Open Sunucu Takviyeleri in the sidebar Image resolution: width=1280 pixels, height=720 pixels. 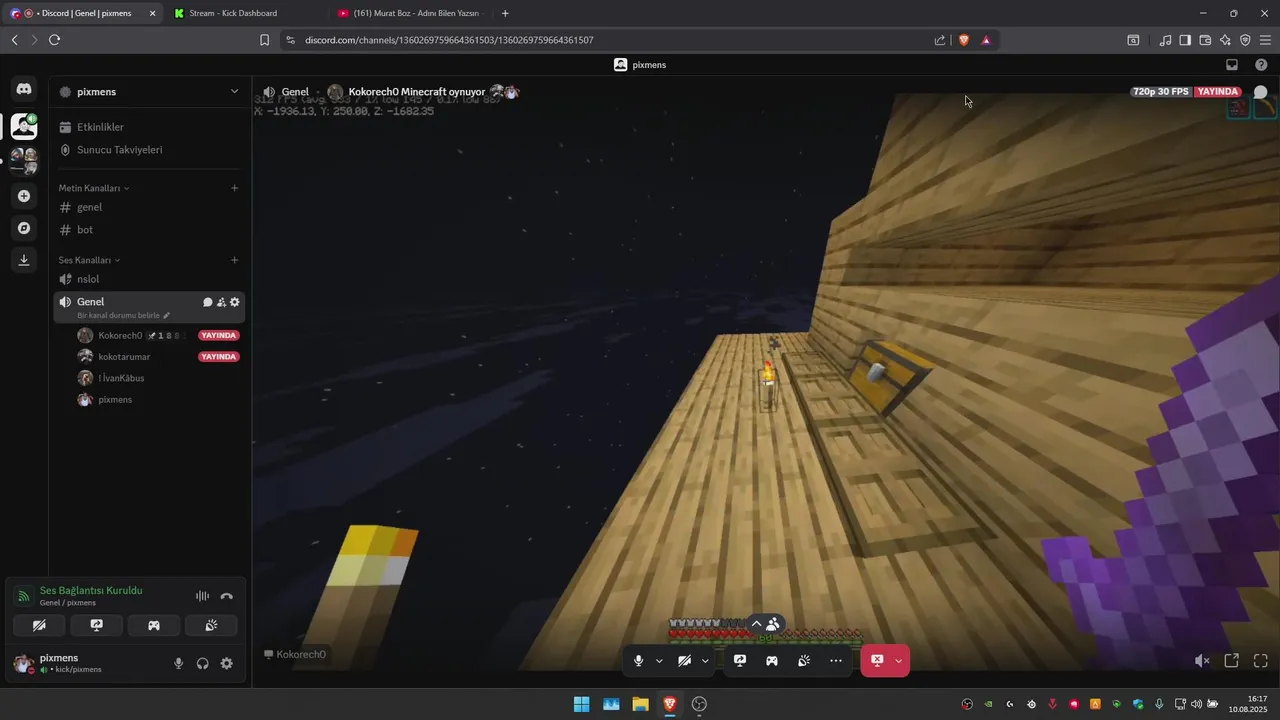[x=150, y=149]
